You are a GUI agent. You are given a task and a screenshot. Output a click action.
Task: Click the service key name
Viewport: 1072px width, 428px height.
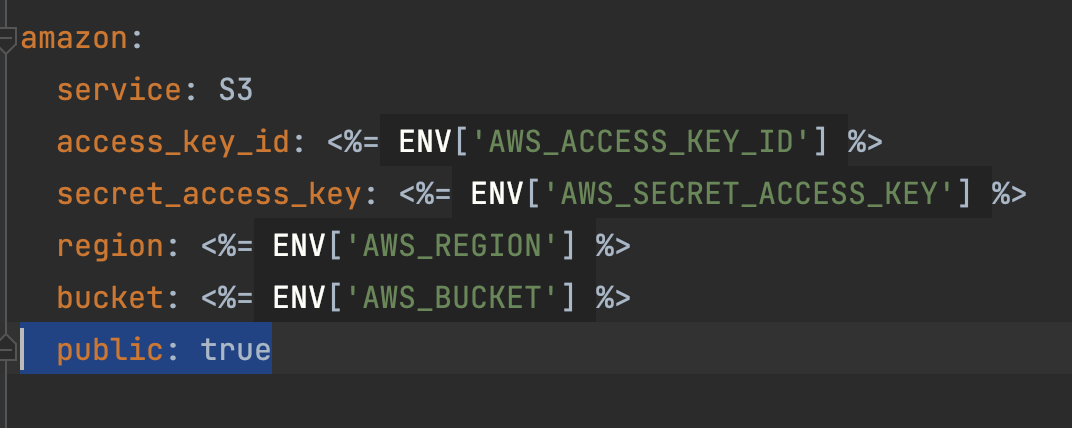click(x=119, y=92)
